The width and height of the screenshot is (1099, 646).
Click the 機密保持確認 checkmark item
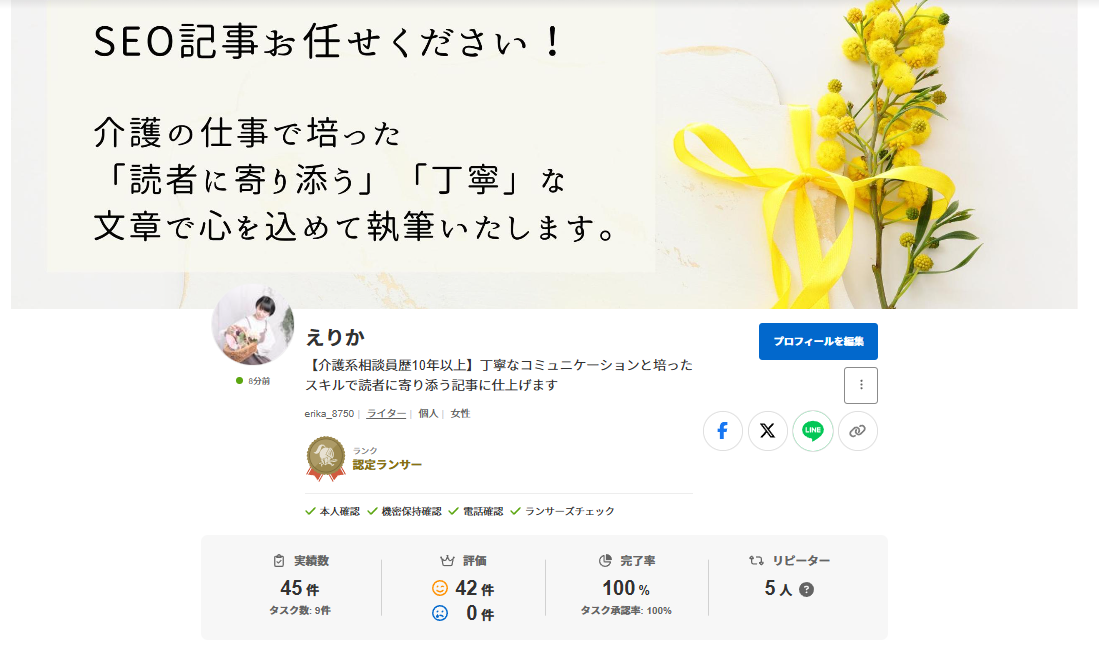coord(404,511)
